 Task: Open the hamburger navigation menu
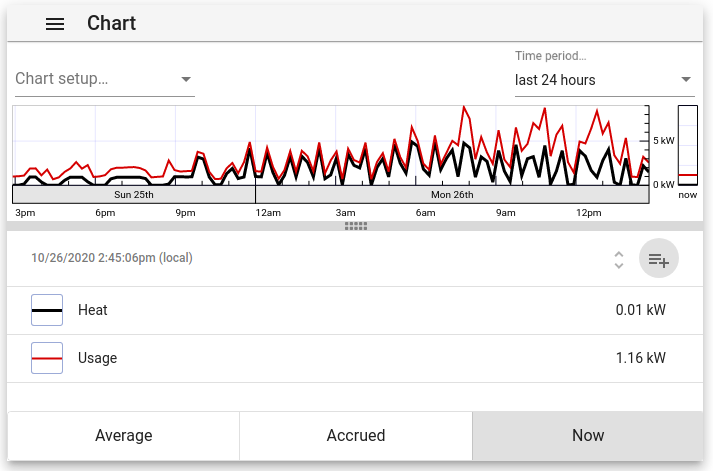pyautogui.click(x=55, y=24)
